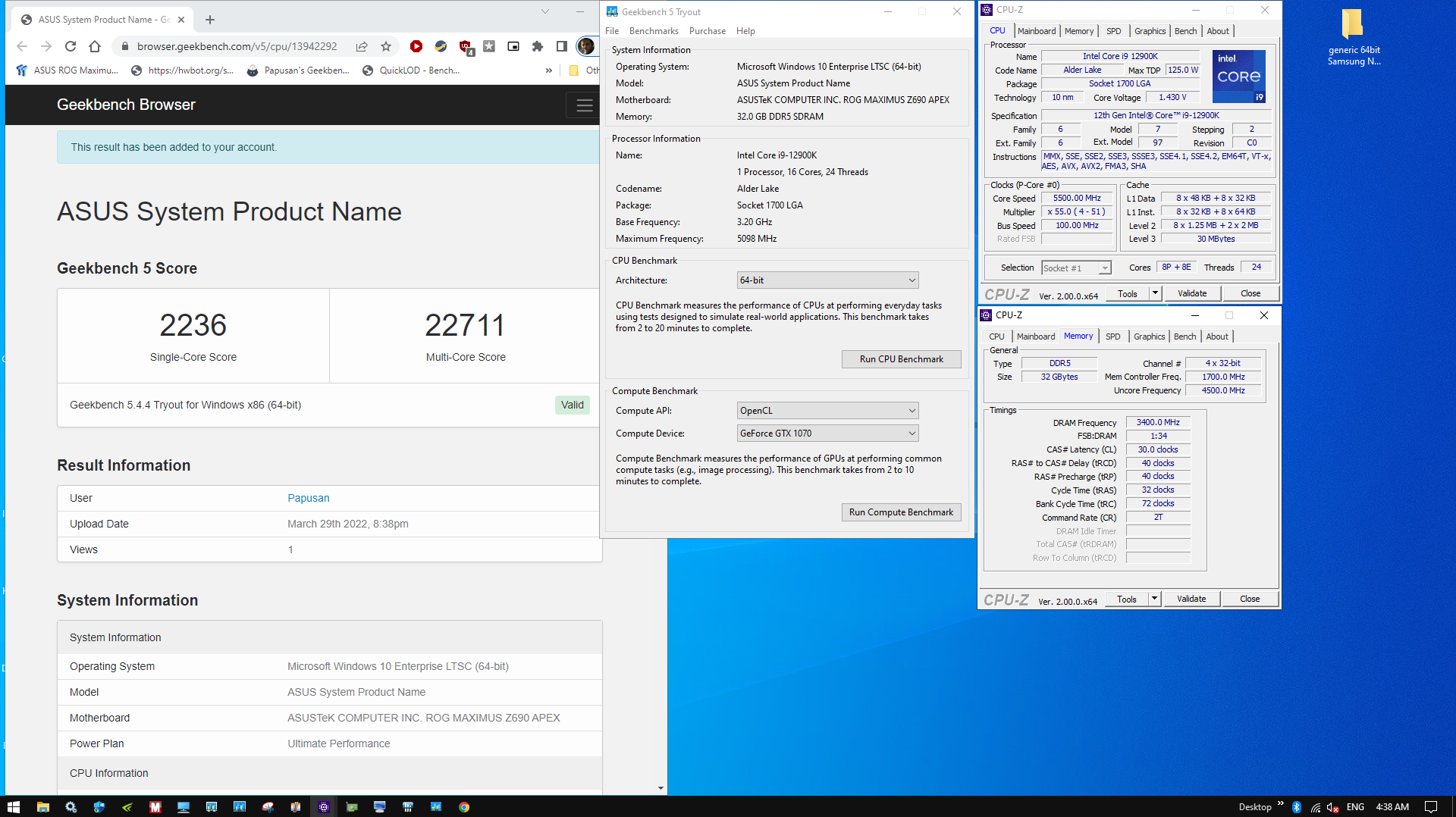Switch to Mainboard tab in upper CPU-Z
Screen dimensions: 1456x817
click(x=1036, y=31)
